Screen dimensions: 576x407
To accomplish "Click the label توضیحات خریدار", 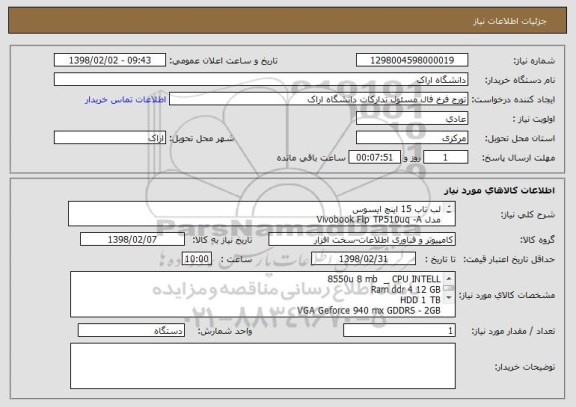I will coord(525,367).
